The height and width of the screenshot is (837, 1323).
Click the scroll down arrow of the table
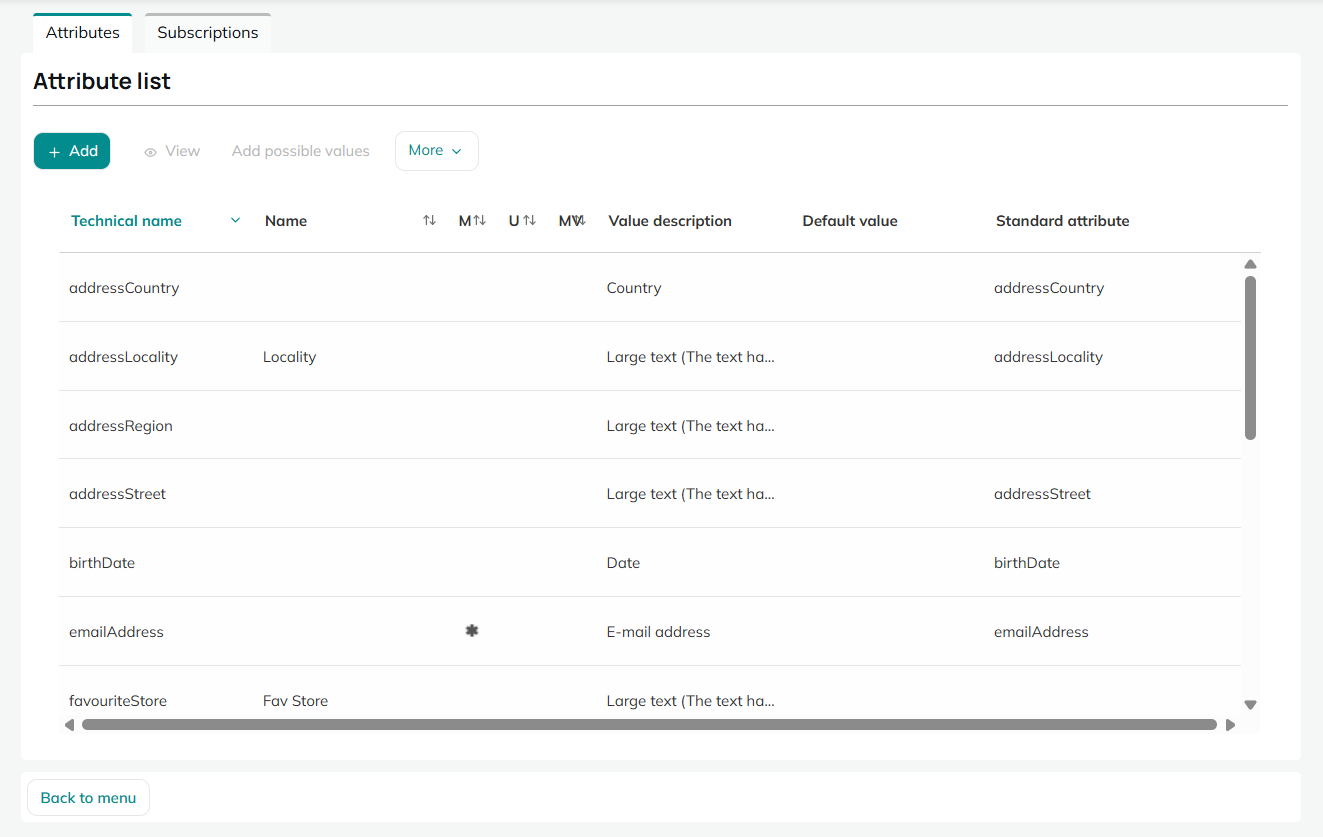(x=1250, y=705)
